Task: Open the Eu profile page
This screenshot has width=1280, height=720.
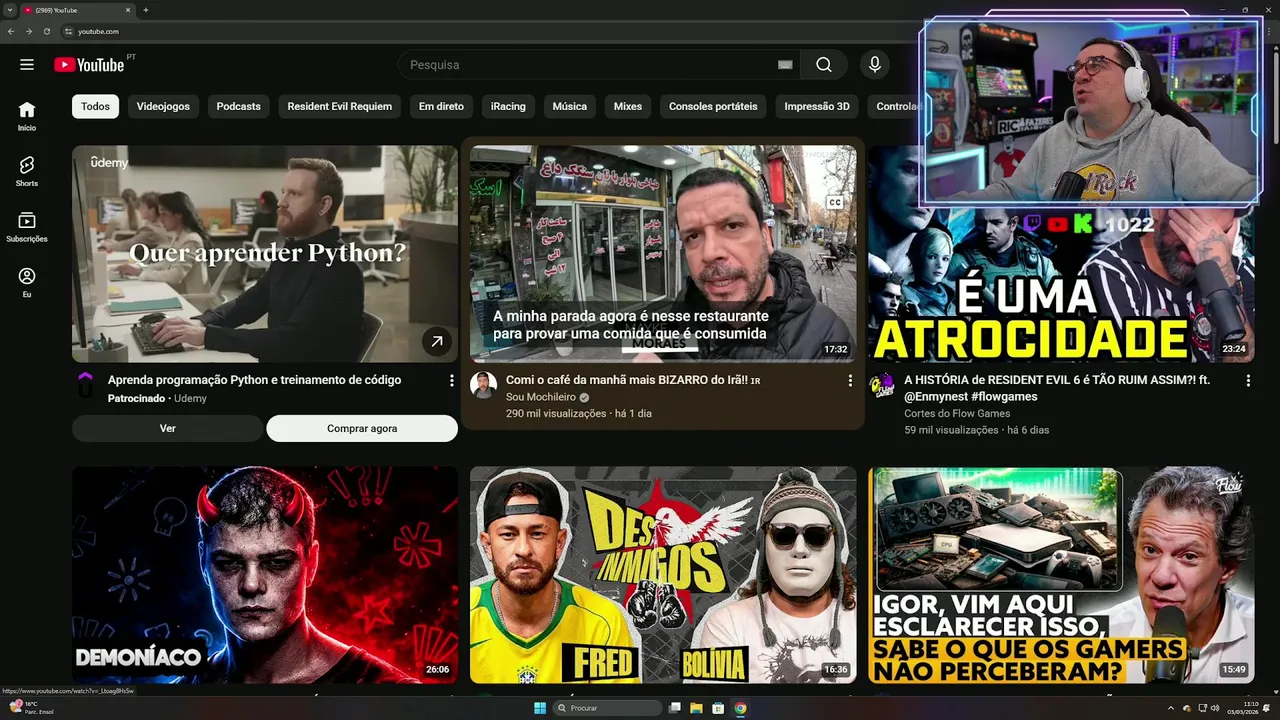Action: [27, 282]
